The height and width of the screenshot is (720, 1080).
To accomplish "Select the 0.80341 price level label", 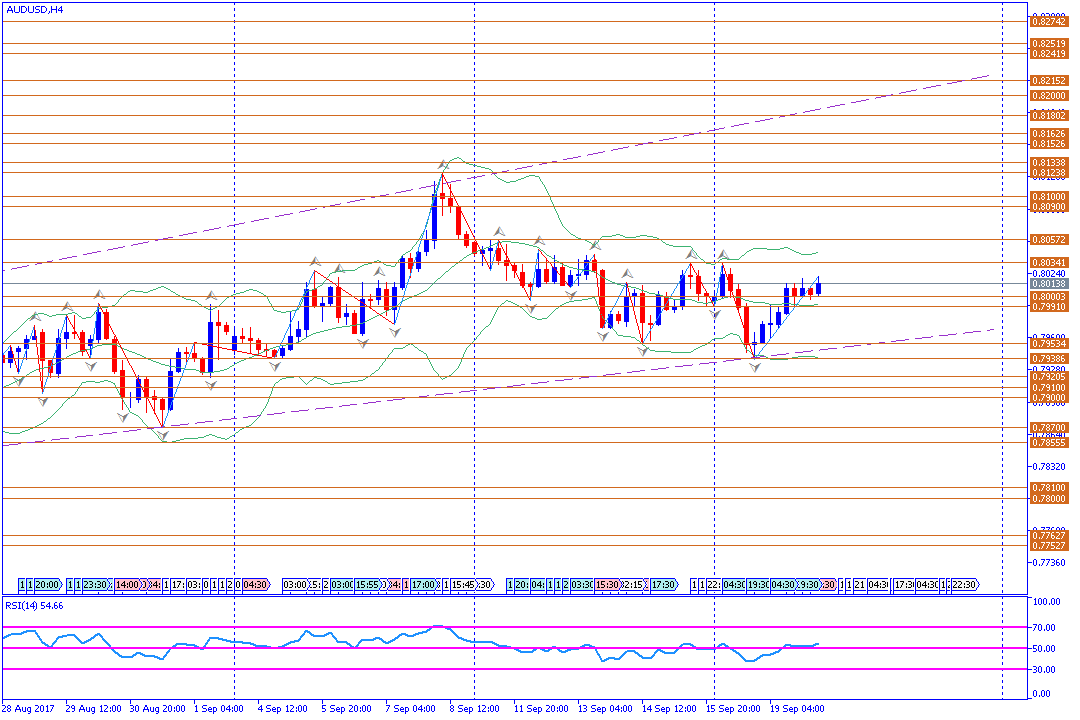I will pos(1049,263).
